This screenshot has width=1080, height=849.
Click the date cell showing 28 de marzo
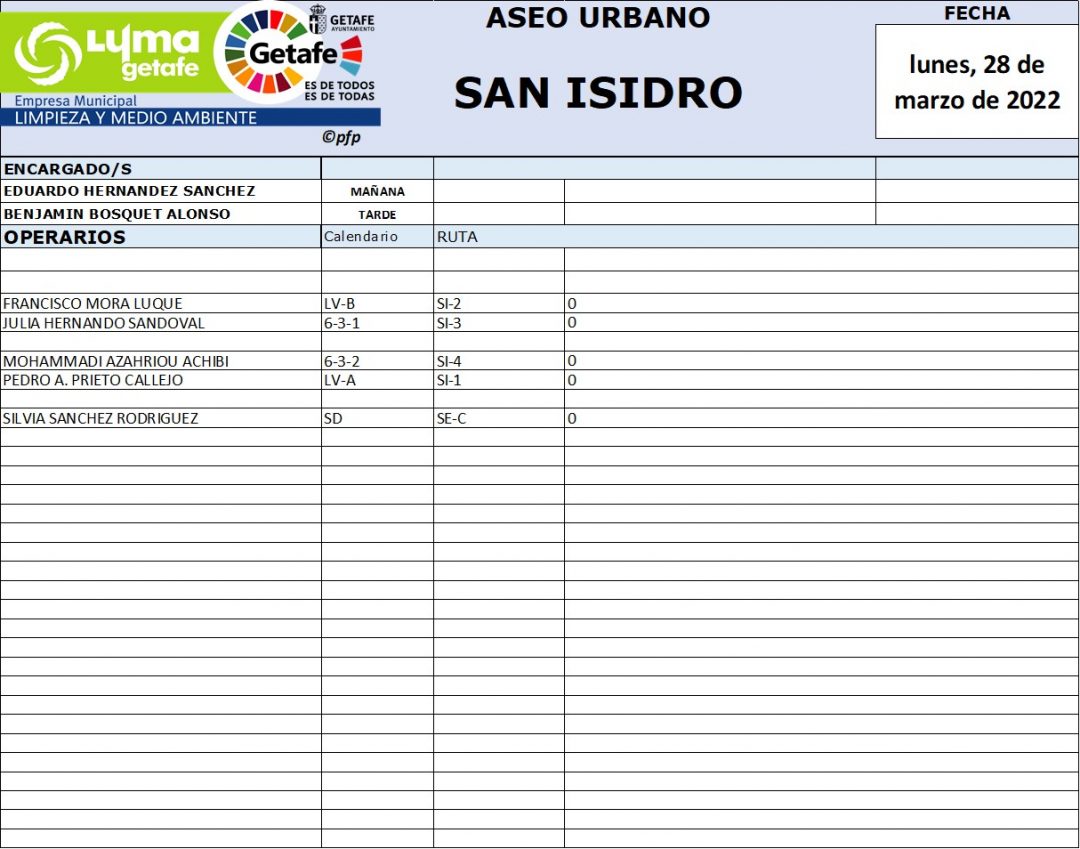976,82
